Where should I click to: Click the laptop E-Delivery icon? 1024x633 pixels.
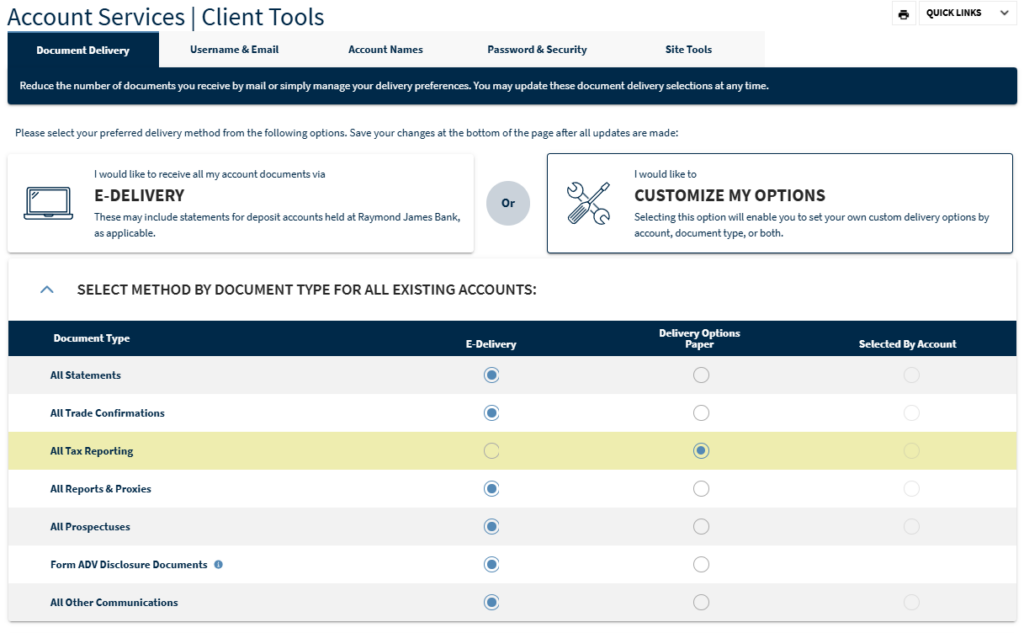pos(48,203)
